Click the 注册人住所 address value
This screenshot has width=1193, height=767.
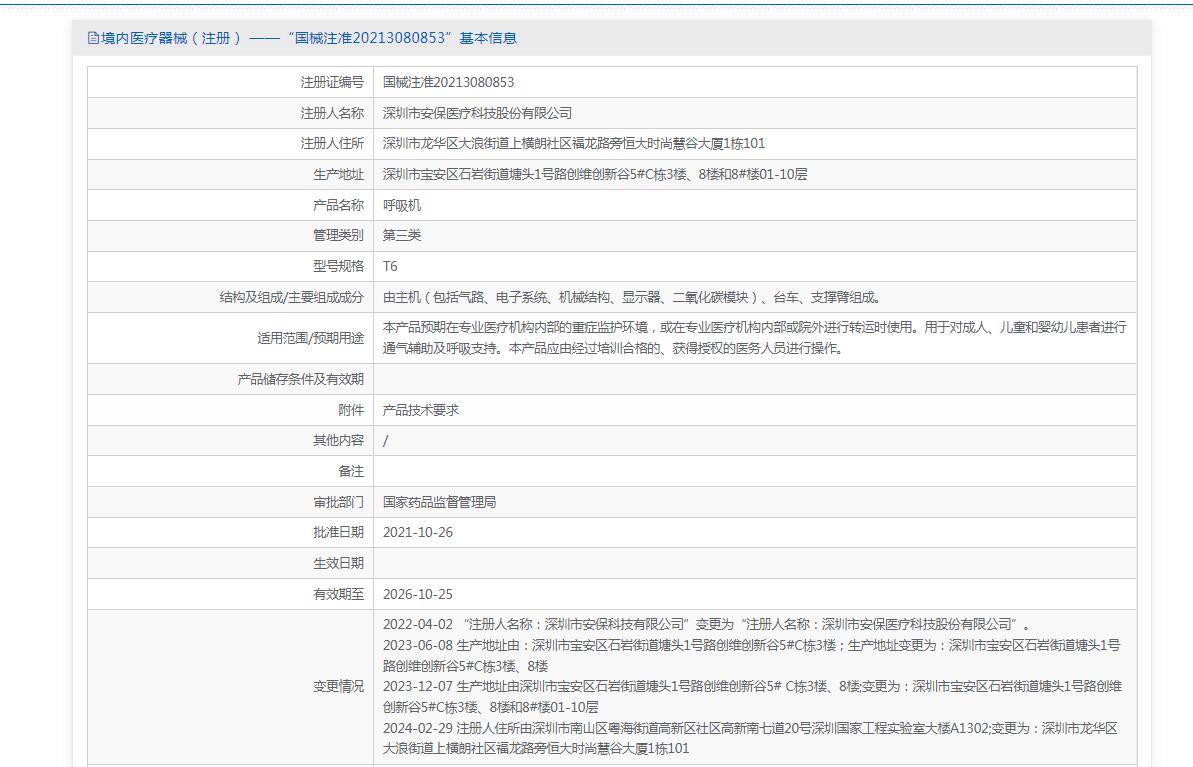click(573, 143)
